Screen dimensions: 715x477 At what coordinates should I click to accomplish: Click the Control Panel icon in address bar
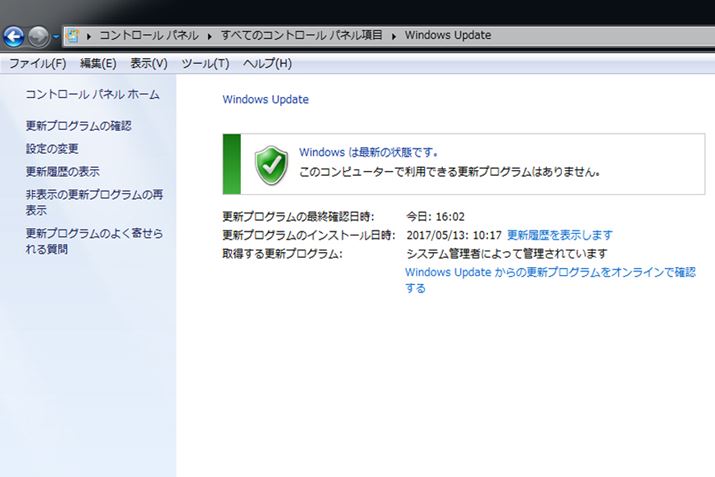(x=72, y=36)
